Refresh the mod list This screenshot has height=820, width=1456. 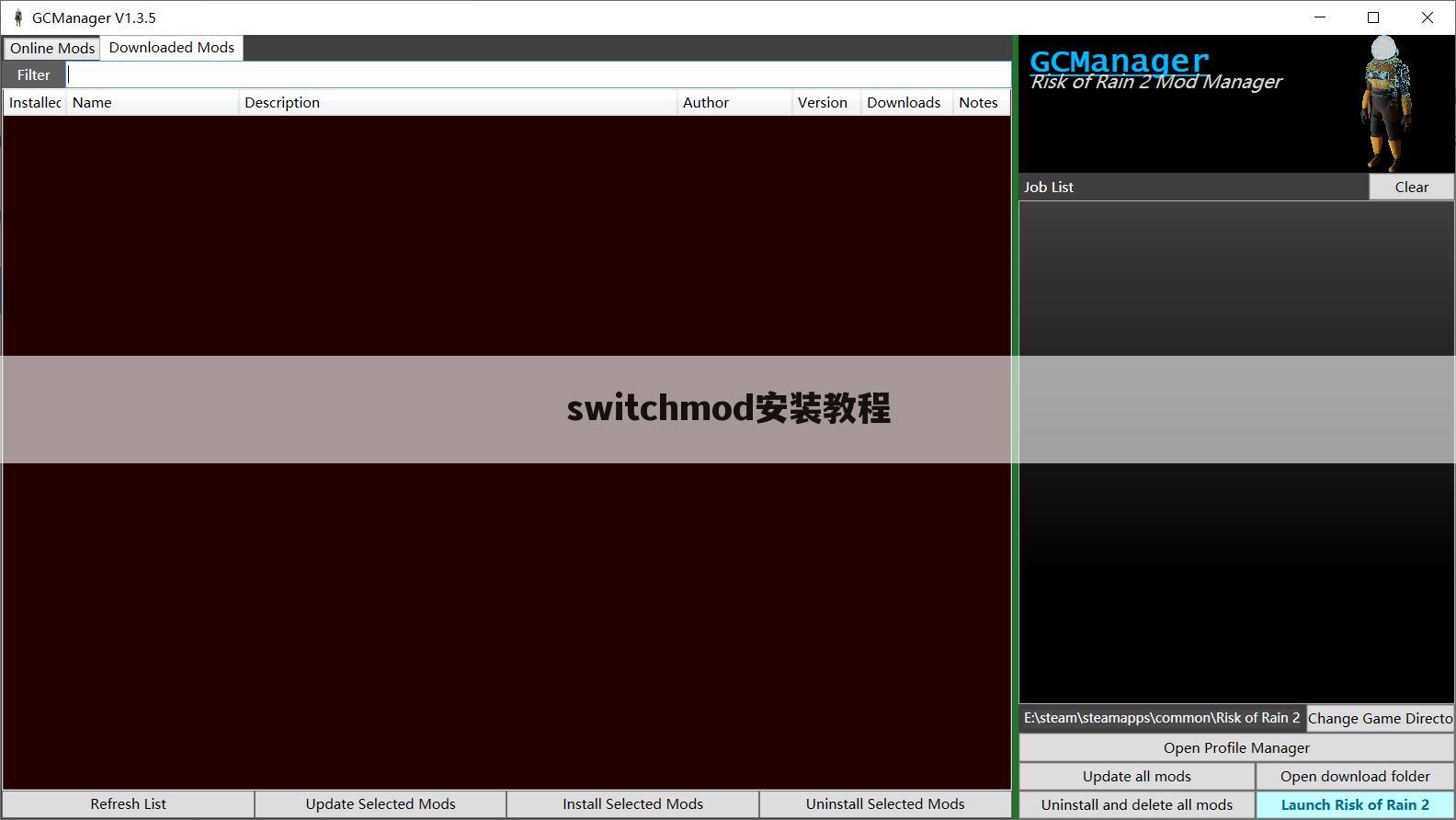(x=128, y=803)
